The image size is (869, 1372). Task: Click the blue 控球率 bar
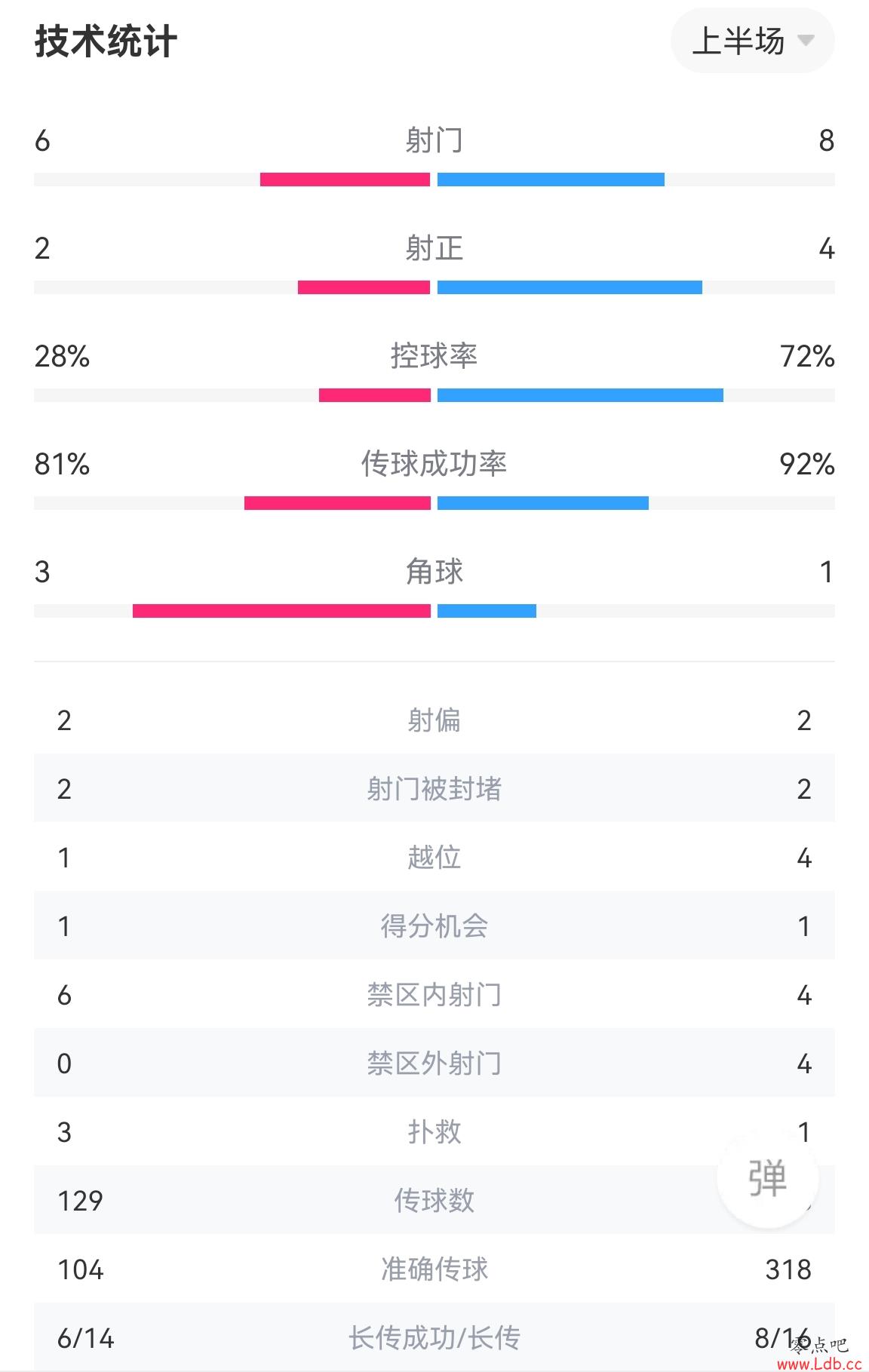(x=580, y=395)
